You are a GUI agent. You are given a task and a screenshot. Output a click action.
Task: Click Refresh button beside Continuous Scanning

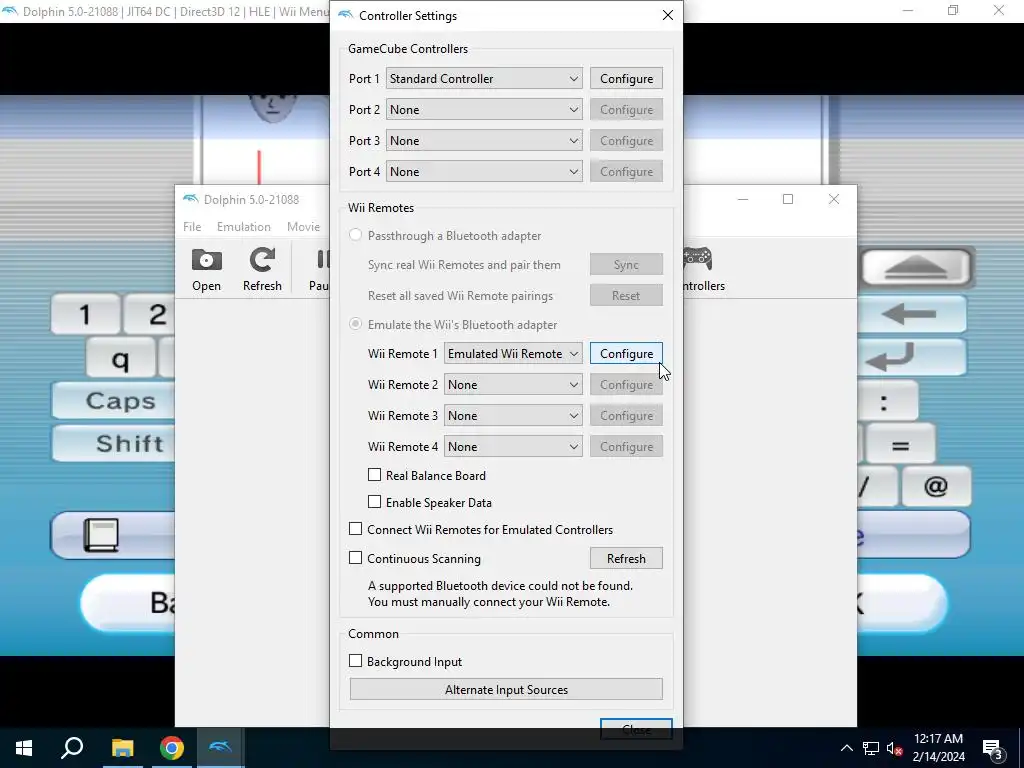pyautogui.click(x=626, y=558)
